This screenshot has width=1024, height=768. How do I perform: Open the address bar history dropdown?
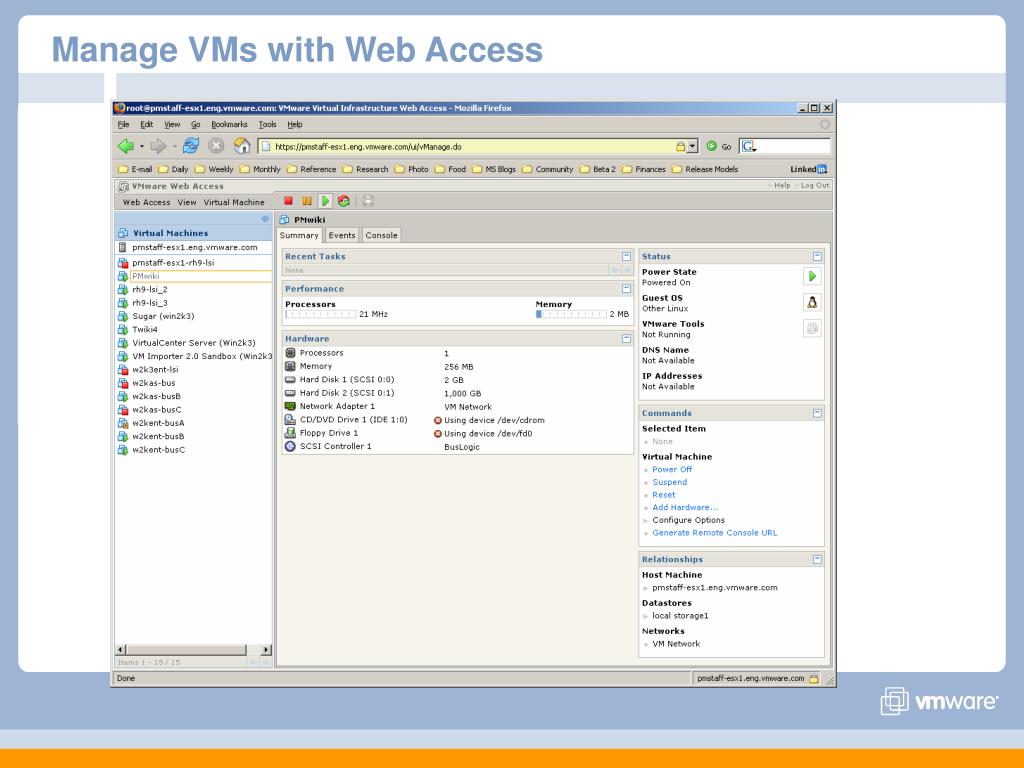click(693, 146)
